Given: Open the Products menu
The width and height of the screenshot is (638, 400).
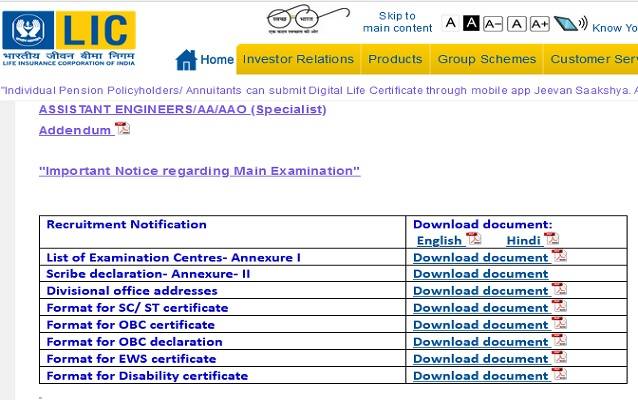Looking at the screenshot, I should pos(395,59).
